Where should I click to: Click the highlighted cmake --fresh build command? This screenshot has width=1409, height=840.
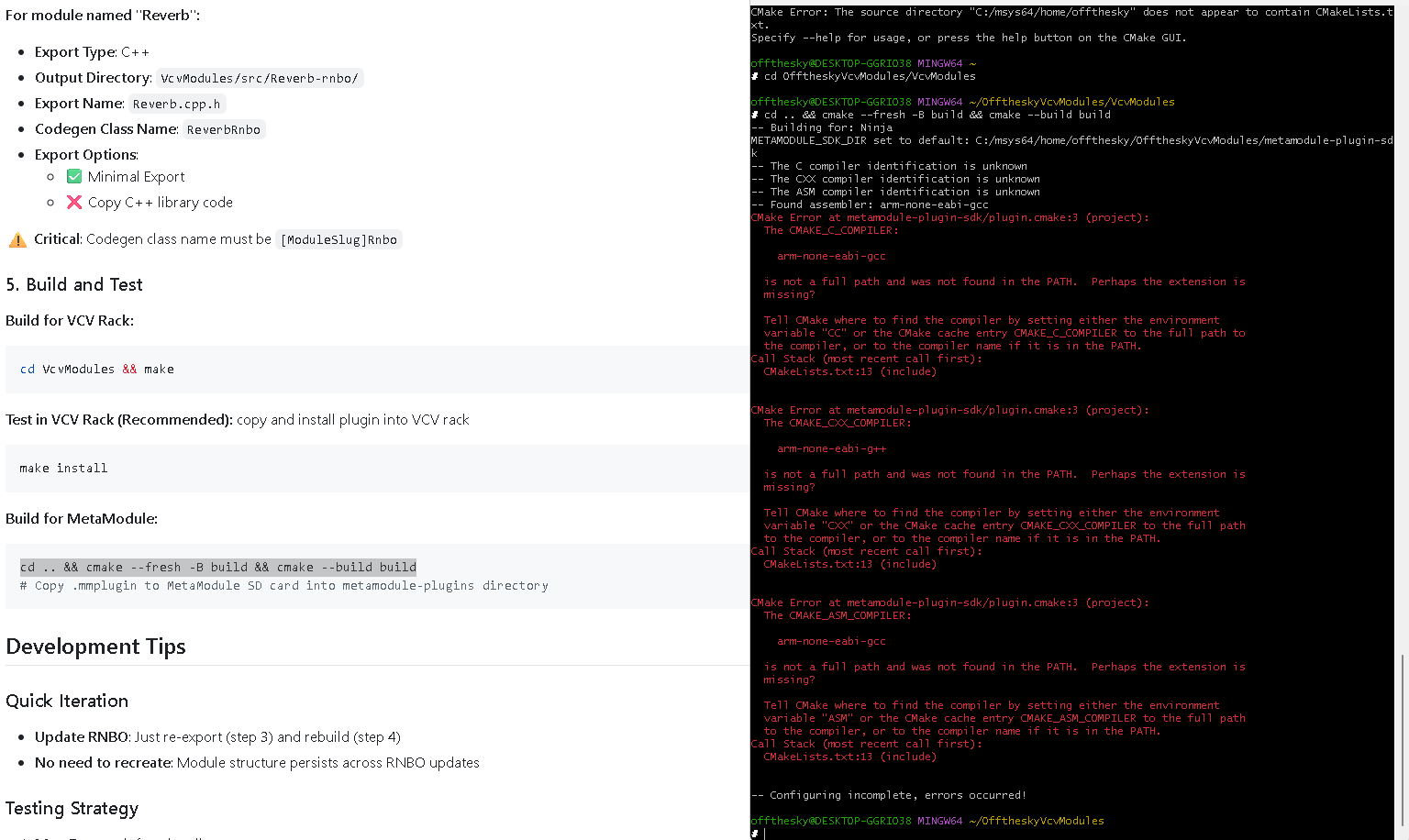pyautogui.click(x=218, y=567)
